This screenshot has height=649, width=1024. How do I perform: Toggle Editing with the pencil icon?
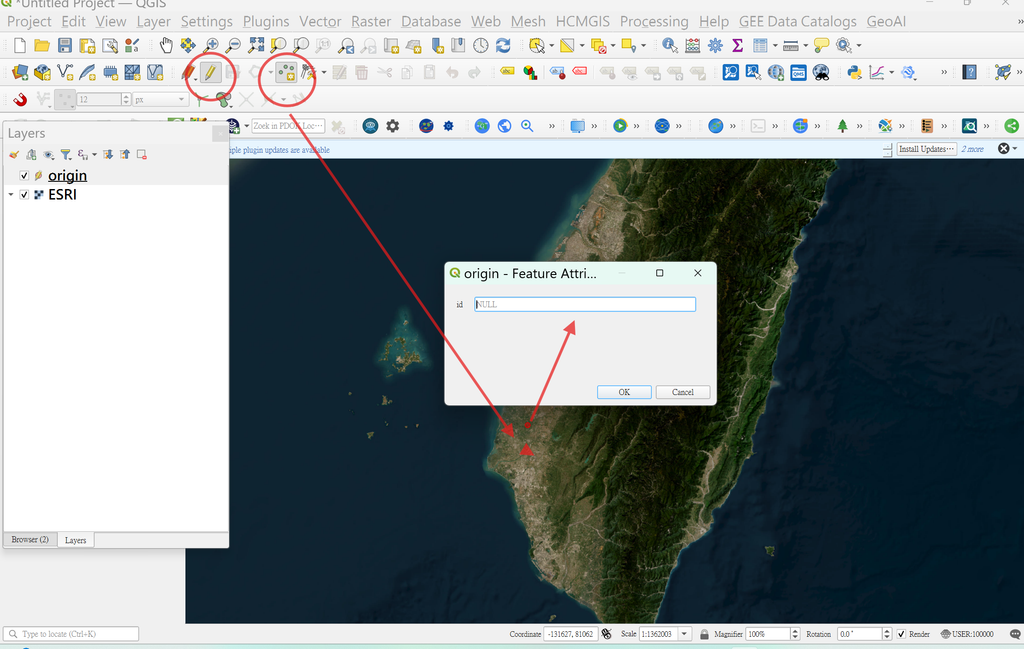tap(210, 72)
